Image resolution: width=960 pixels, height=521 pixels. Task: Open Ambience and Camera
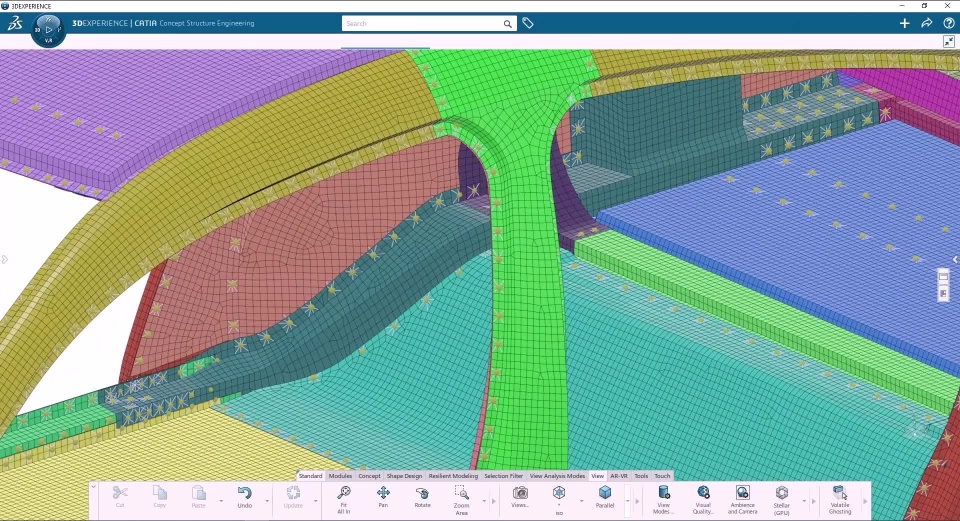(x=742, y=492)
